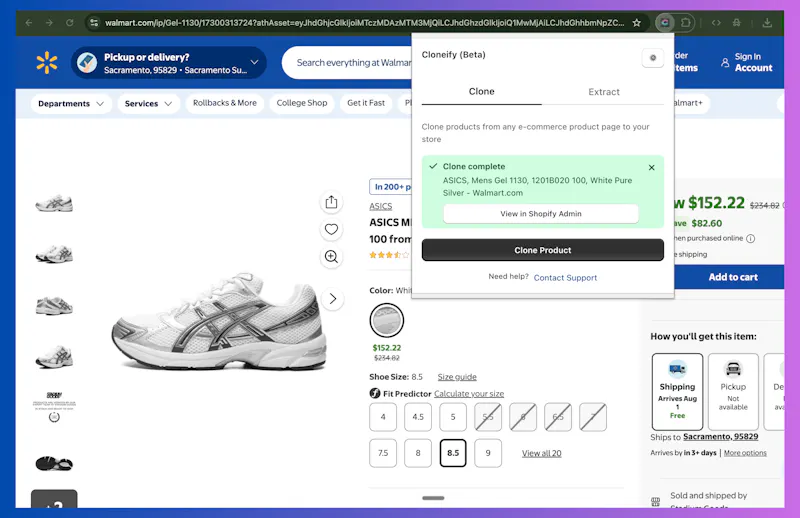Open Cloneify settings gear

tap(653, 58)
